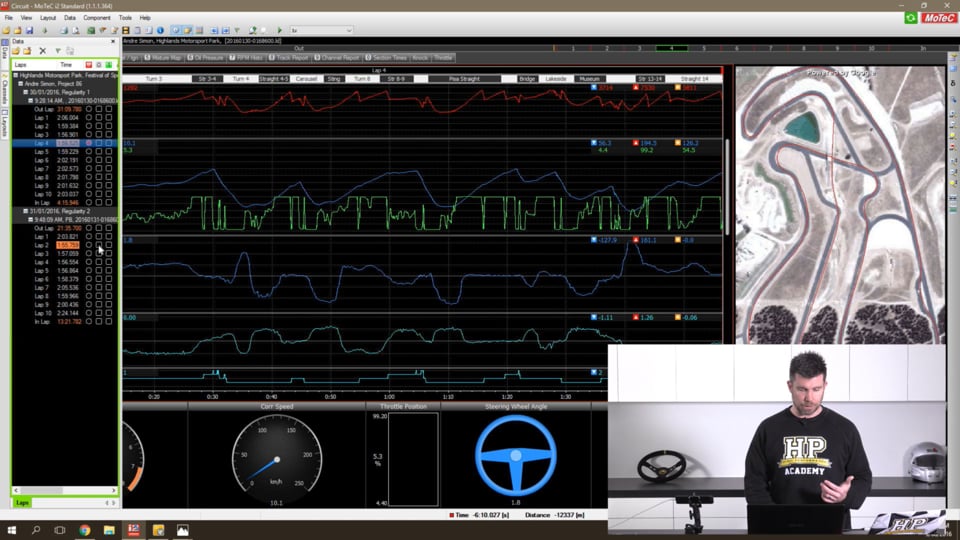The height and width of the screenshot is (540, 960).
Task: Switch to the Track Report worksheet tab
Action: click(x=288, y=58)
